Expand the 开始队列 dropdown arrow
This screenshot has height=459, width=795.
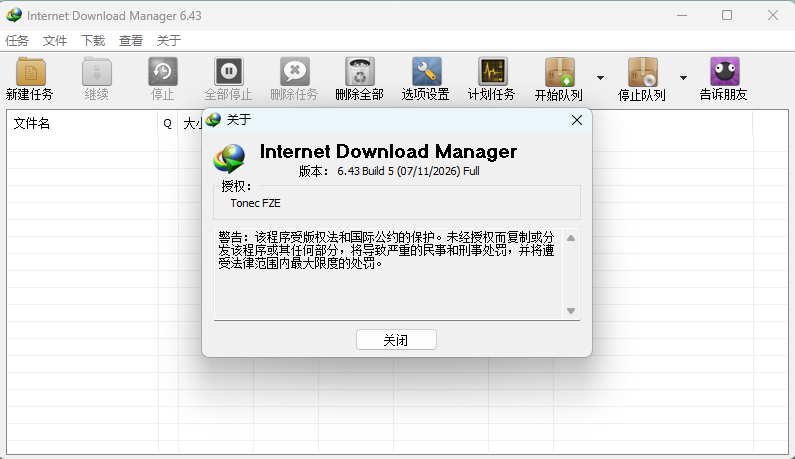[x=600, y=78]
